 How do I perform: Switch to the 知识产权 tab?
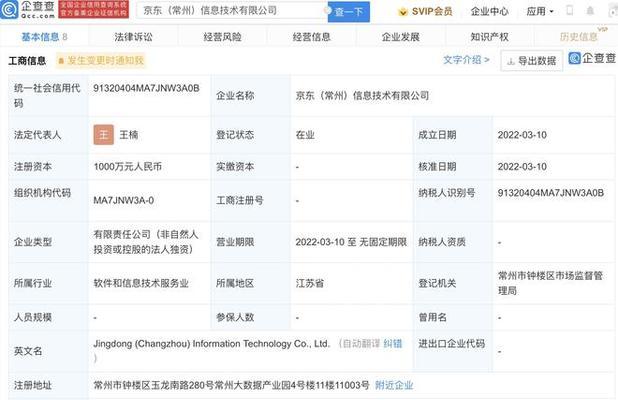(490, 37)
